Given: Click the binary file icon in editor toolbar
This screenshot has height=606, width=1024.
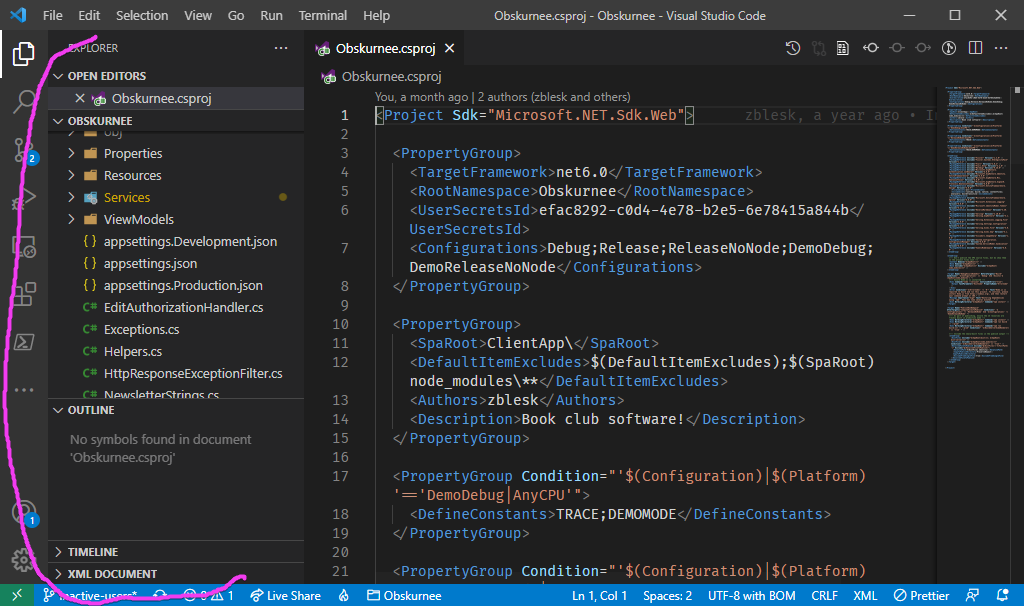Looking at the screenshot, I should click(x=843, y=48).
